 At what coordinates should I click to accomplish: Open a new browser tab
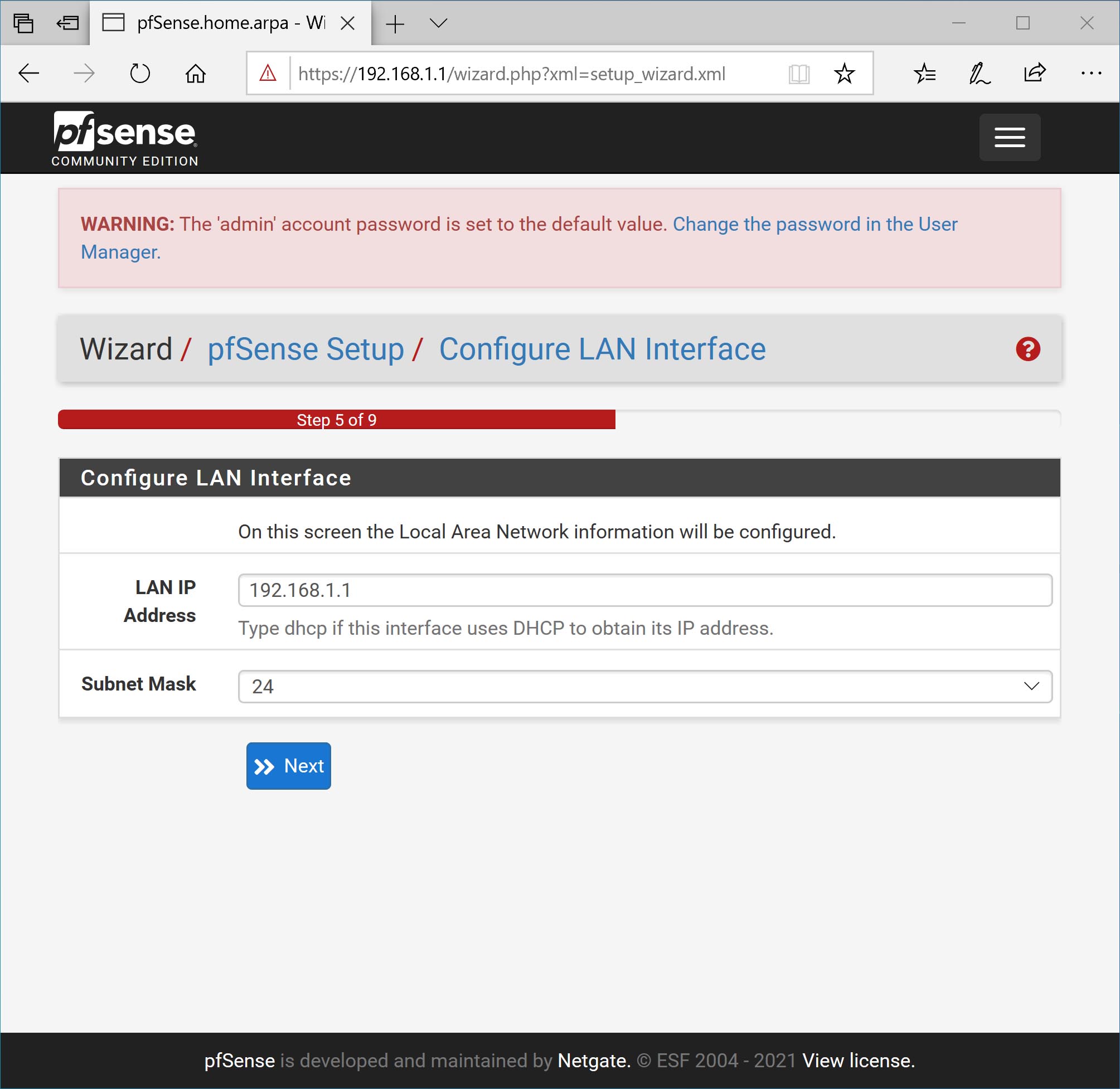point(395,23)
